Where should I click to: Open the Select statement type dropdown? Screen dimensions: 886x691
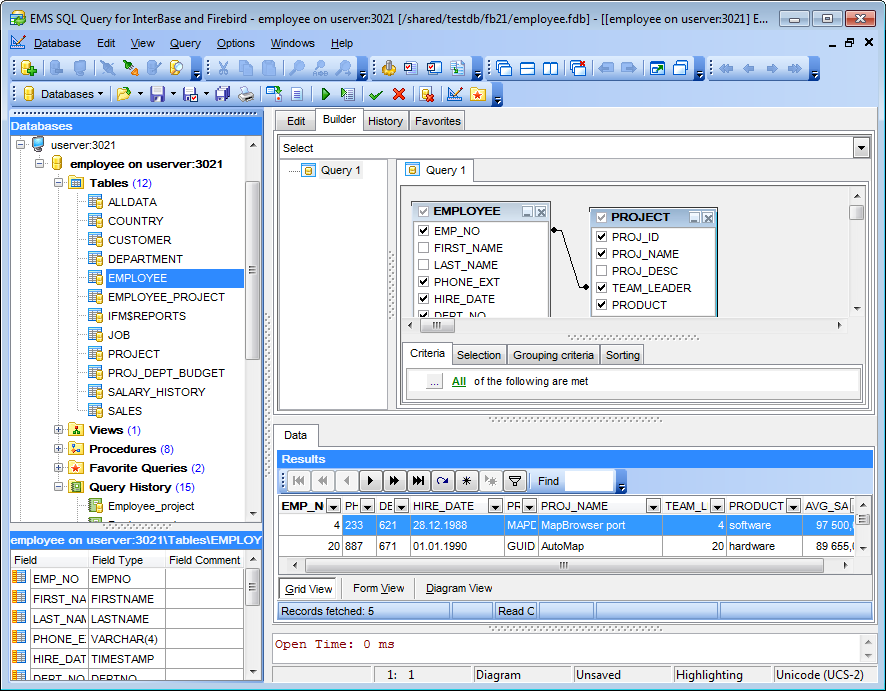861,148
